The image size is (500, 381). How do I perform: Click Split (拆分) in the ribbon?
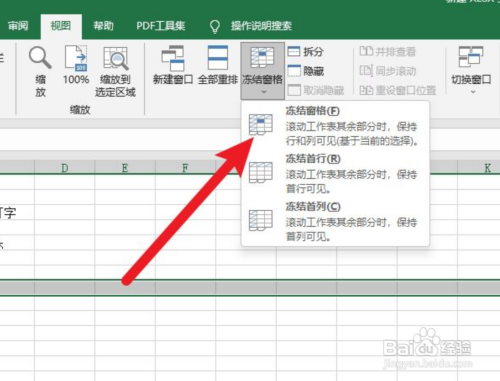tap(305, 51)
